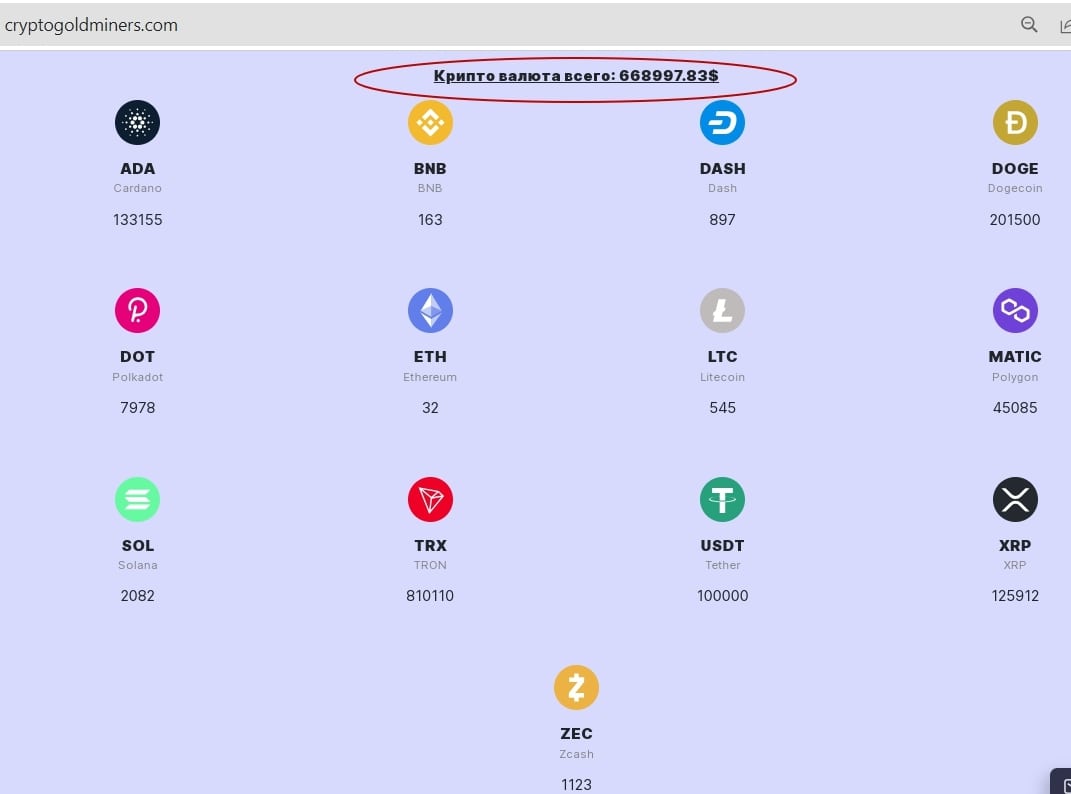Click the SOL balance 2082

pos(137,596)
